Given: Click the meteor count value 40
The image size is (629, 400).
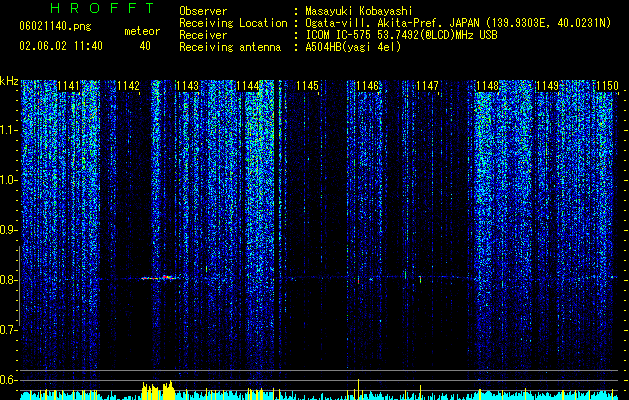Looking at the screenshot, I should 145,46.
